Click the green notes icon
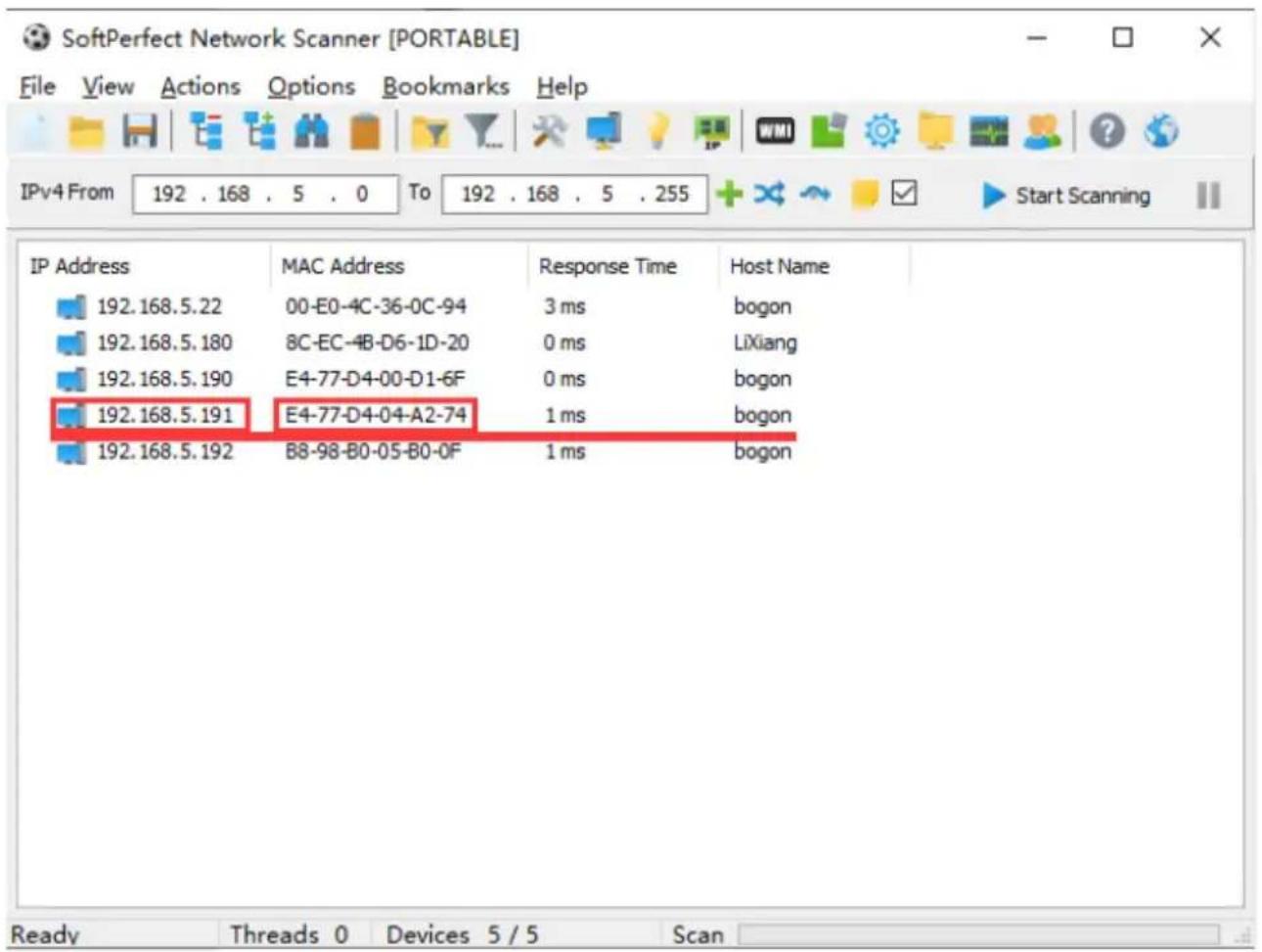This screenshot has height=952, width=1262. coord(828,131)
